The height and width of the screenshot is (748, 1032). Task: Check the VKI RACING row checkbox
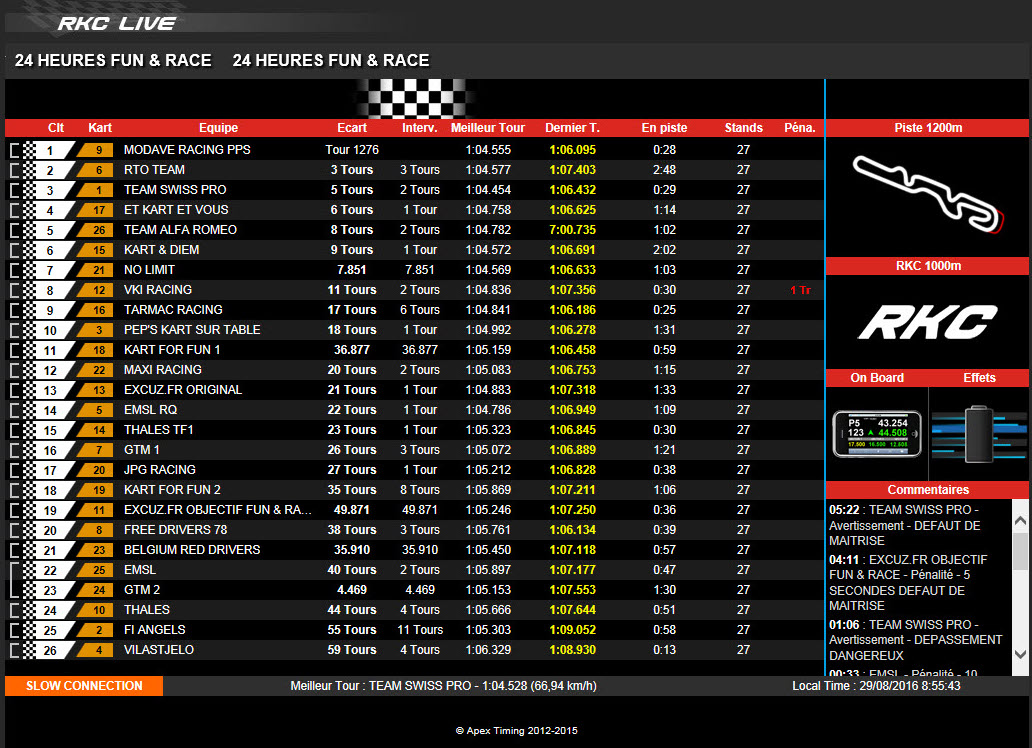(x=15, y=290)
